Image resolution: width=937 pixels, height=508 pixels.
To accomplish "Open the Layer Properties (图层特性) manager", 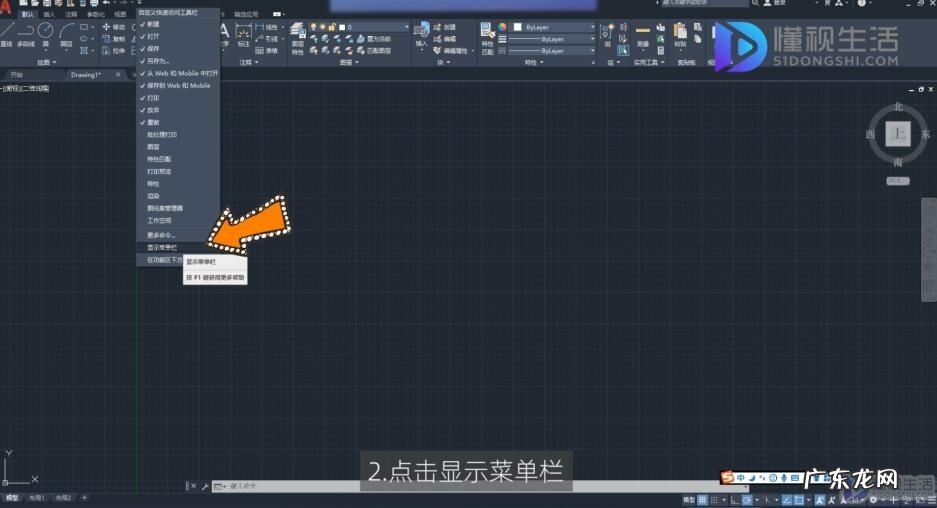I will tap(298, 38).
